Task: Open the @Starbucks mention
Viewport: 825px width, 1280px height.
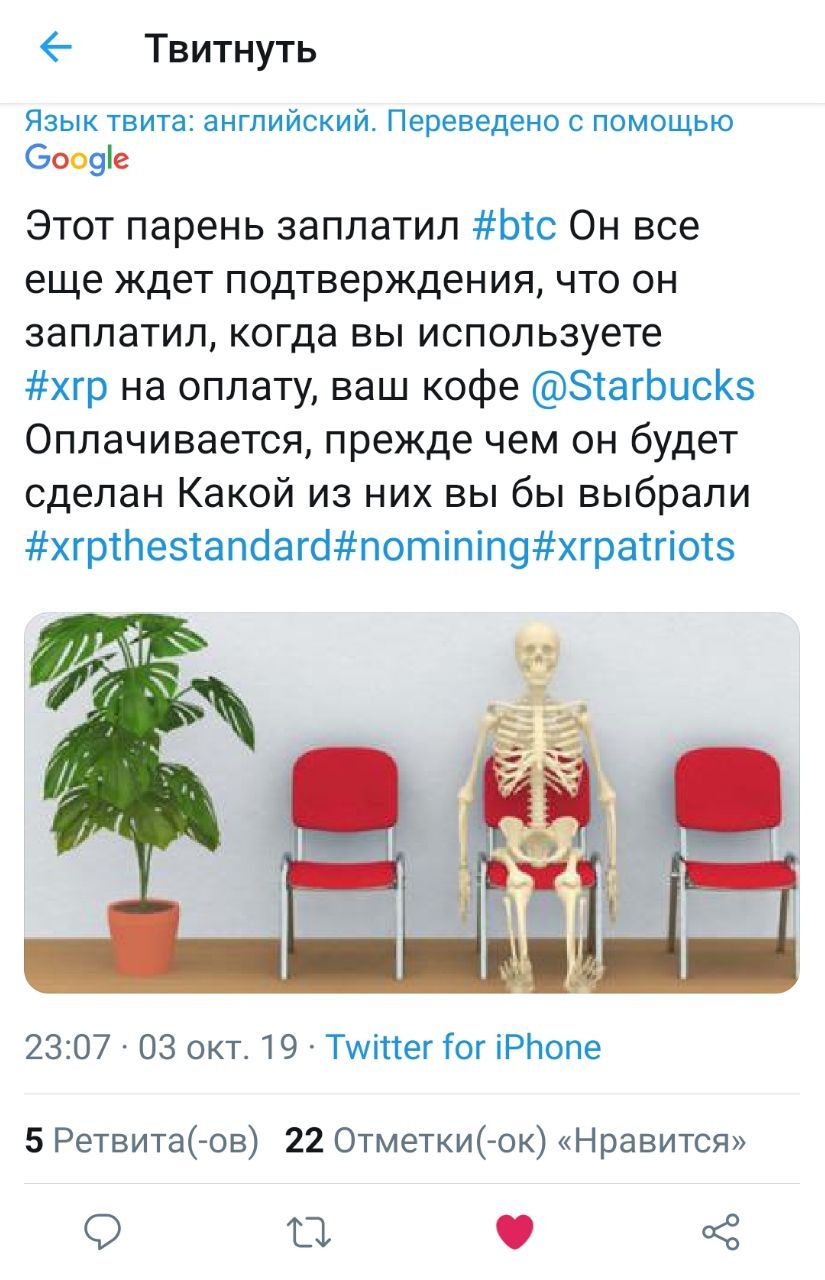Action: point(645,386)
